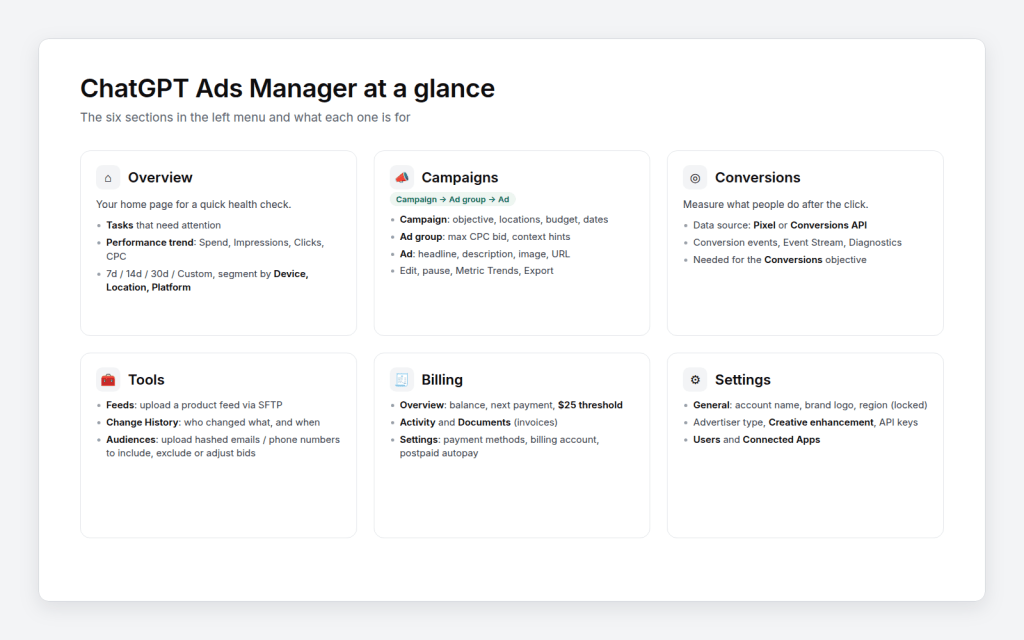This screenshot has width=1024, height=640.
Task: Click the Conversions target icon
Action: (x=695, y=178)
